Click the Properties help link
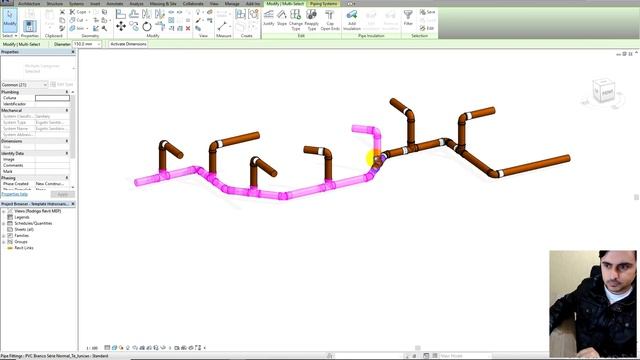This screenshot has height=360, width=640. point(15,194)
